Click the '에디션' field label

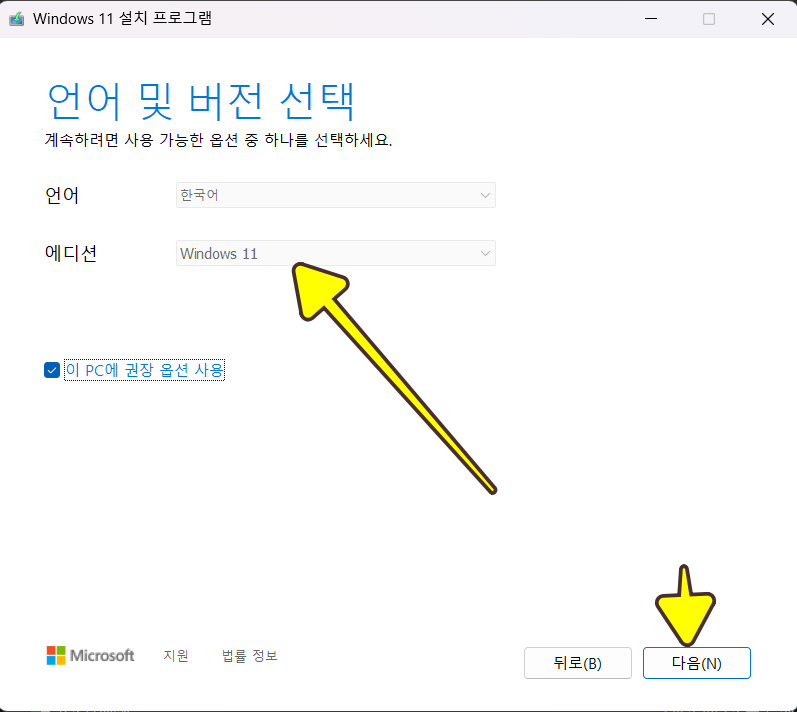pyautogui.click(x=71, y=253)
